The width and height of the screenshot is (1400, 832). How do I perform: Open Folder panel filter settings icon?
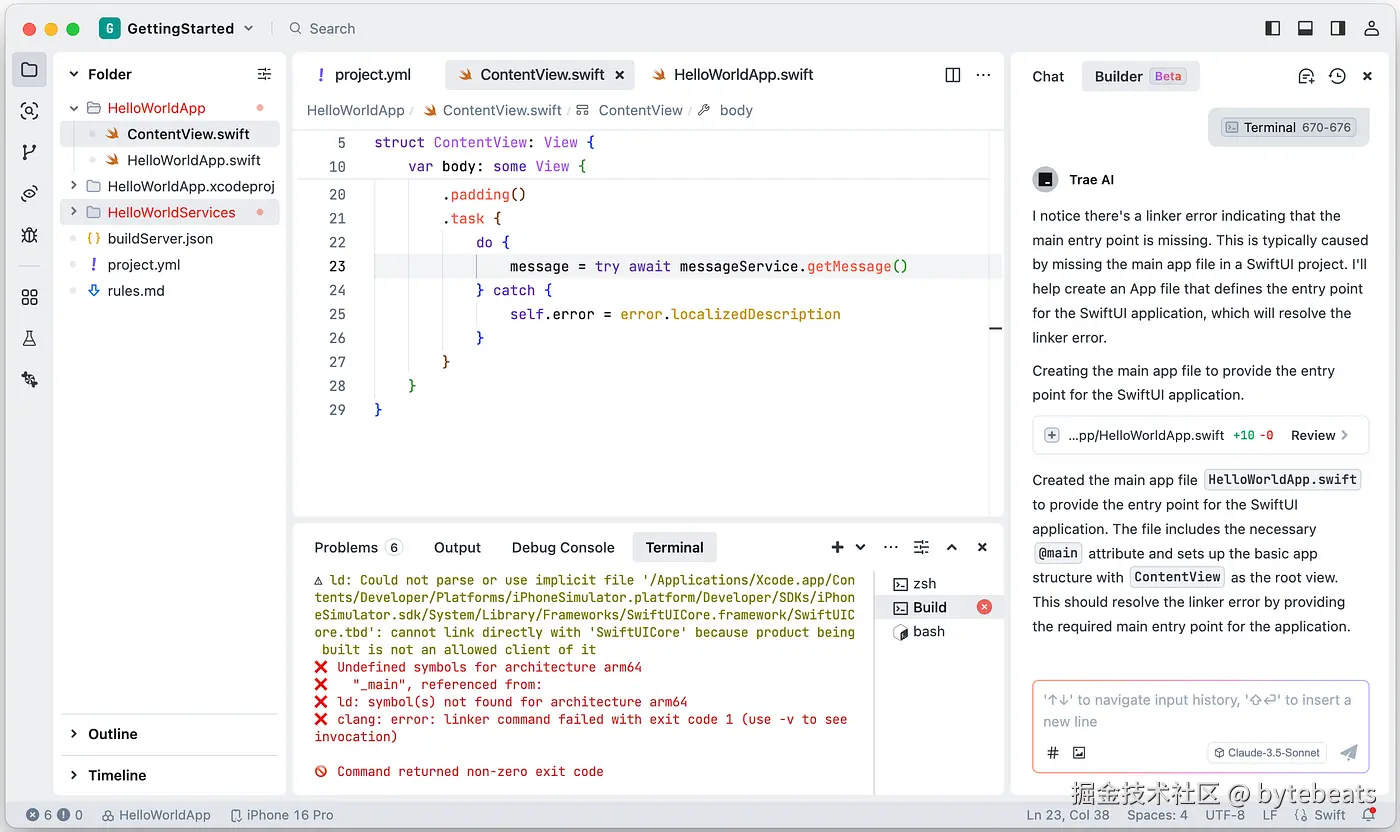(x=264, y=74)
